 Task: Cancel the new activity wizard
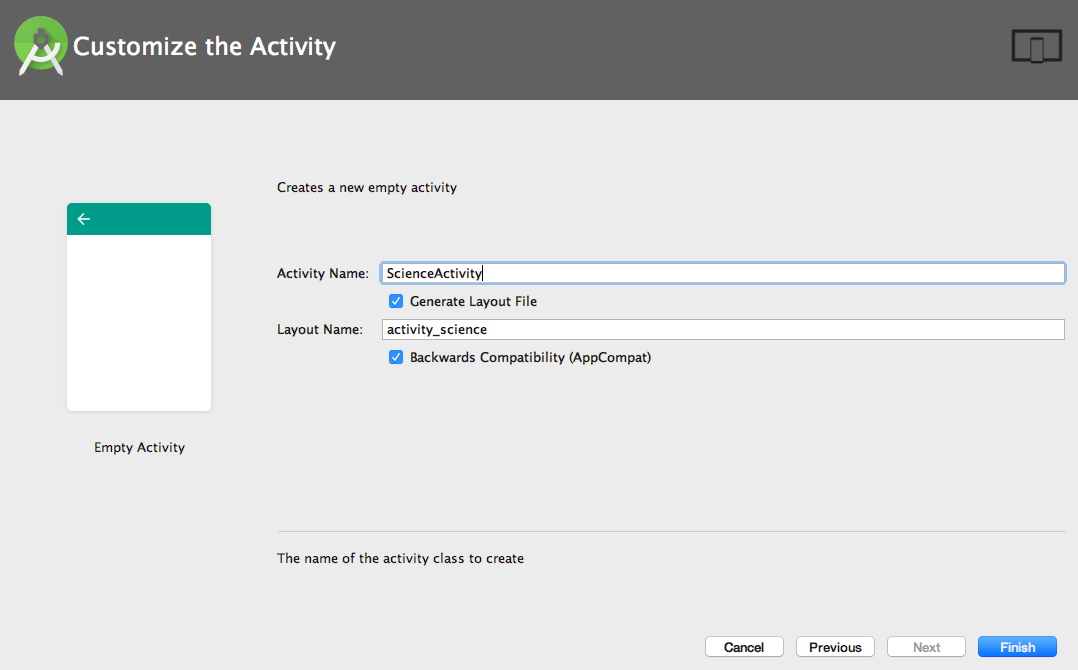point(744,647)
